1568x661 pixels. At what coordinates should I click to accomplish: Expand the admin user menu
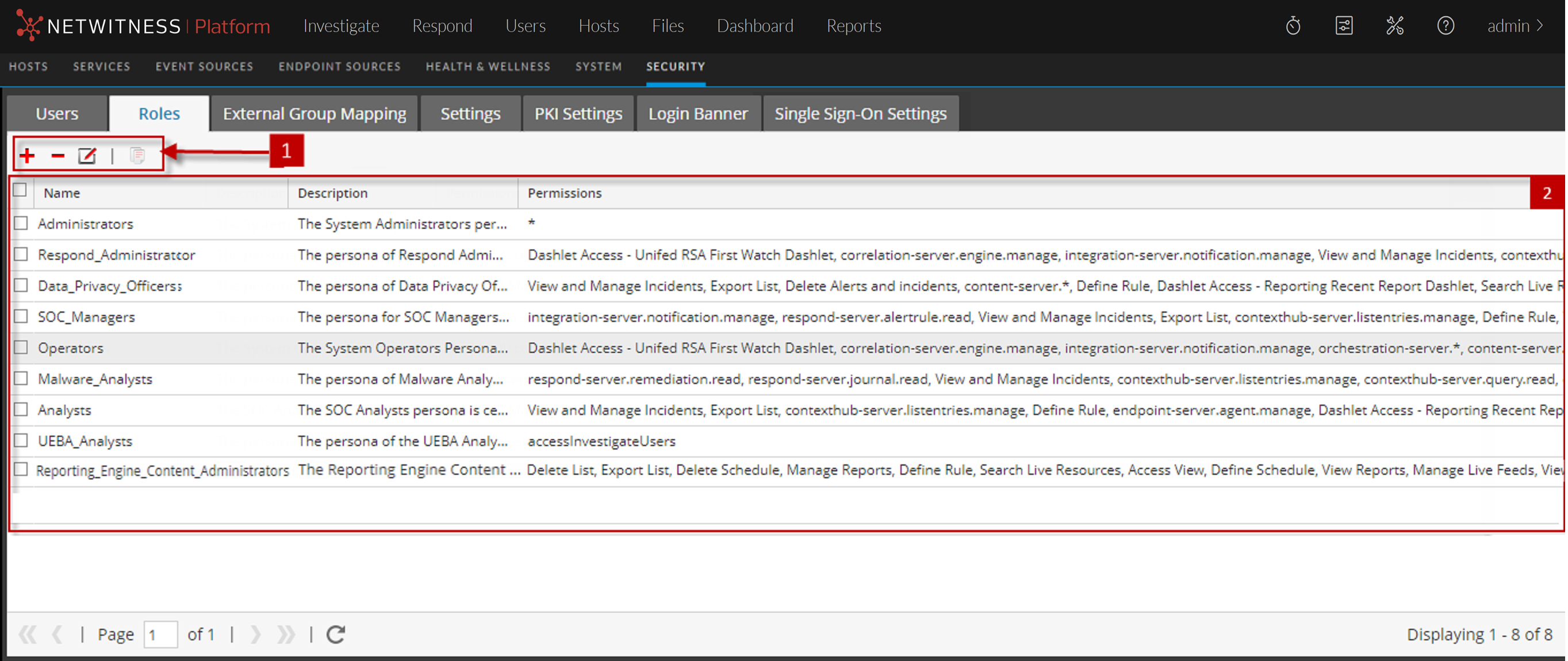click(1515, 26)
